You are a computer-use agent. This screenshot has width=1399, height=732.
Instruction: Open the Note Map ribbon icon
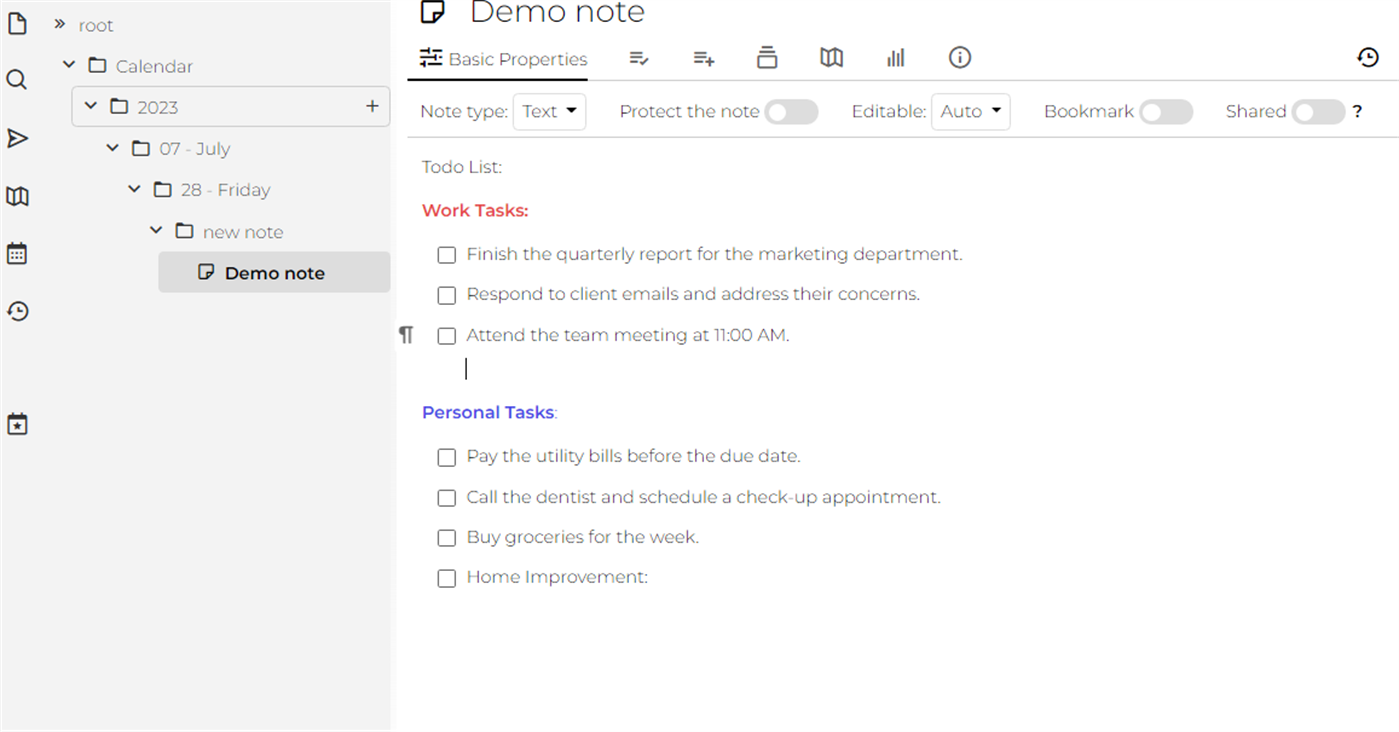click(831, 57)
